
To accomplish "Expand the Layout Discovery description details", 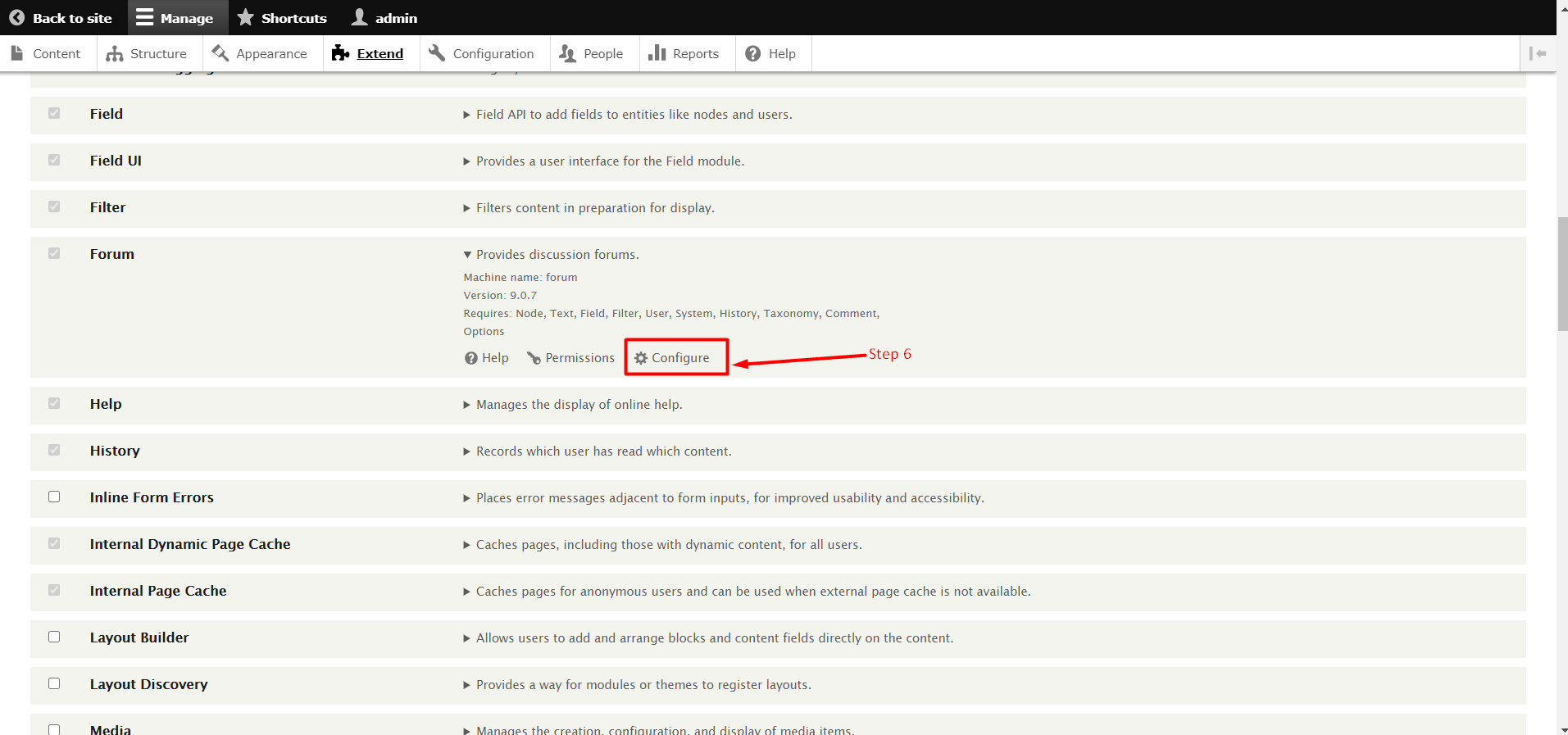I will coord(638,685).
